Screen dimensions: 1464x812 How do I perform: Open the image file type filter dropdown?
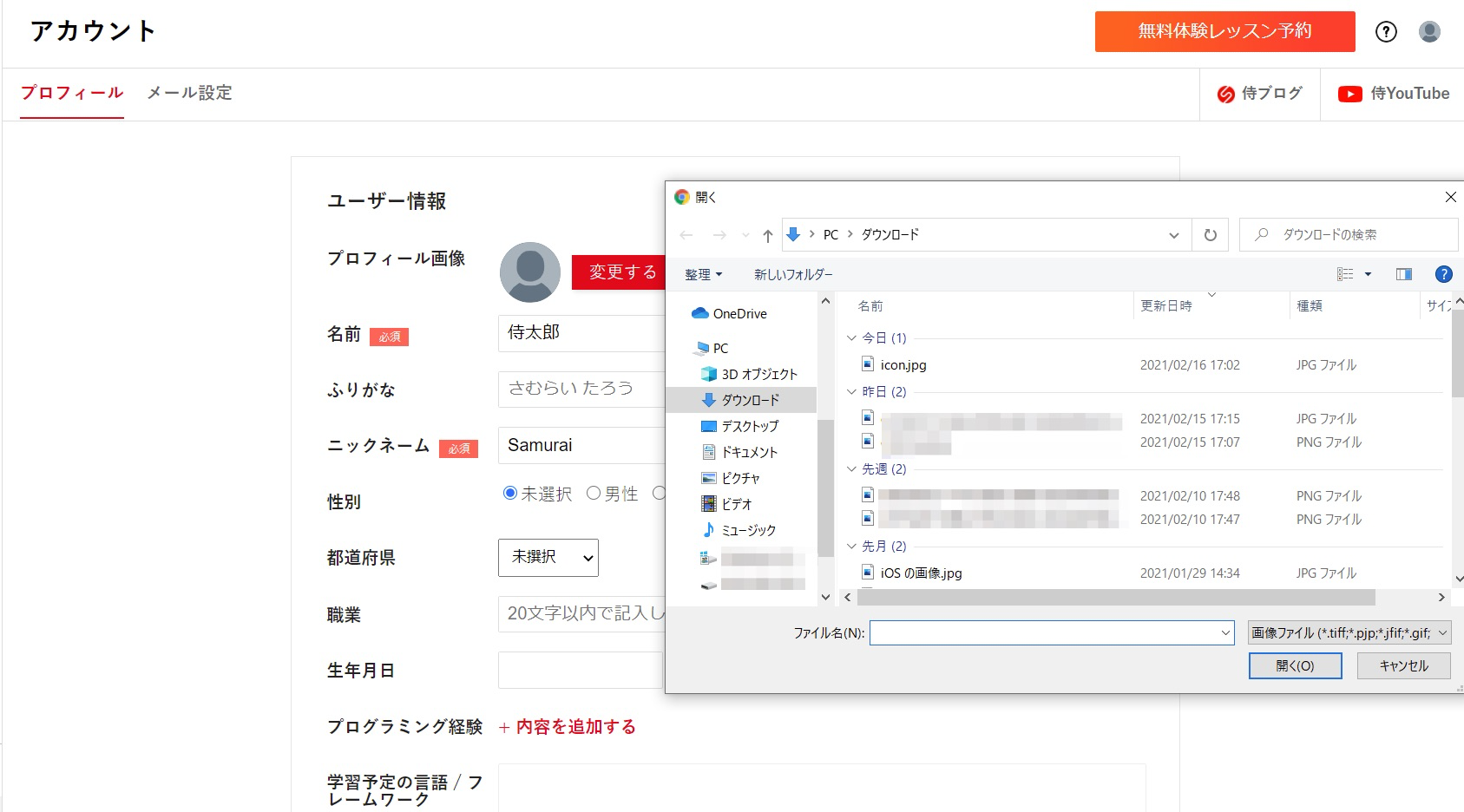1349,633
